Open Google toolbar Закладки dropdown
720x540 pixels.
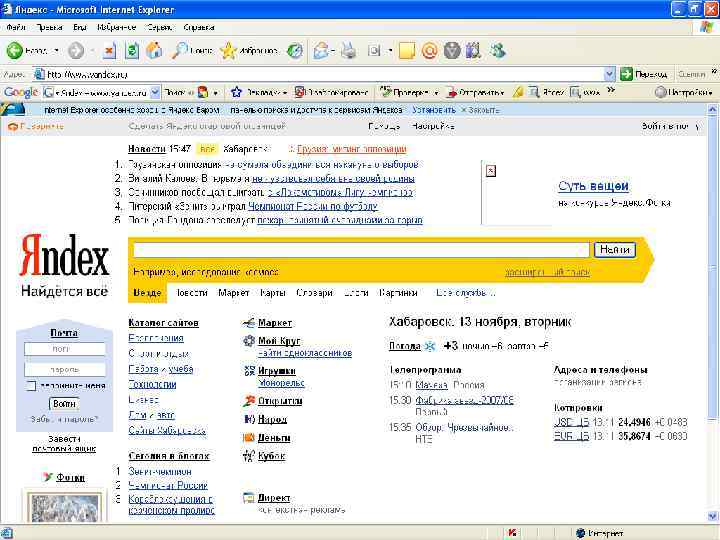[285, 93]
